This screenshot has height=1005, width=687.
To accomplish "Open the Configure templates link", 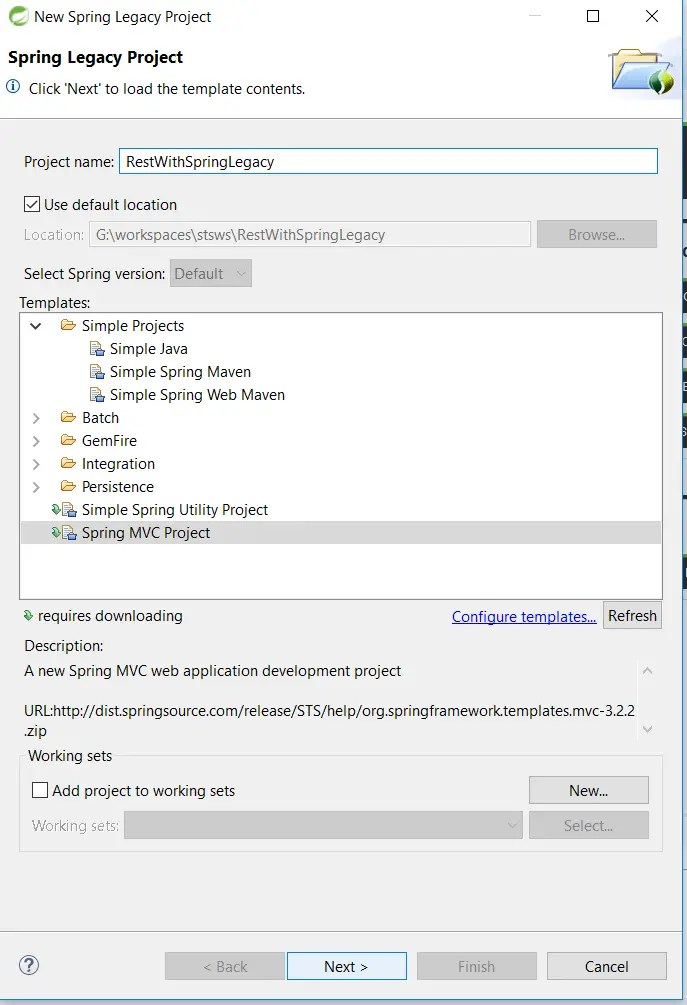I will pos(524,617).
